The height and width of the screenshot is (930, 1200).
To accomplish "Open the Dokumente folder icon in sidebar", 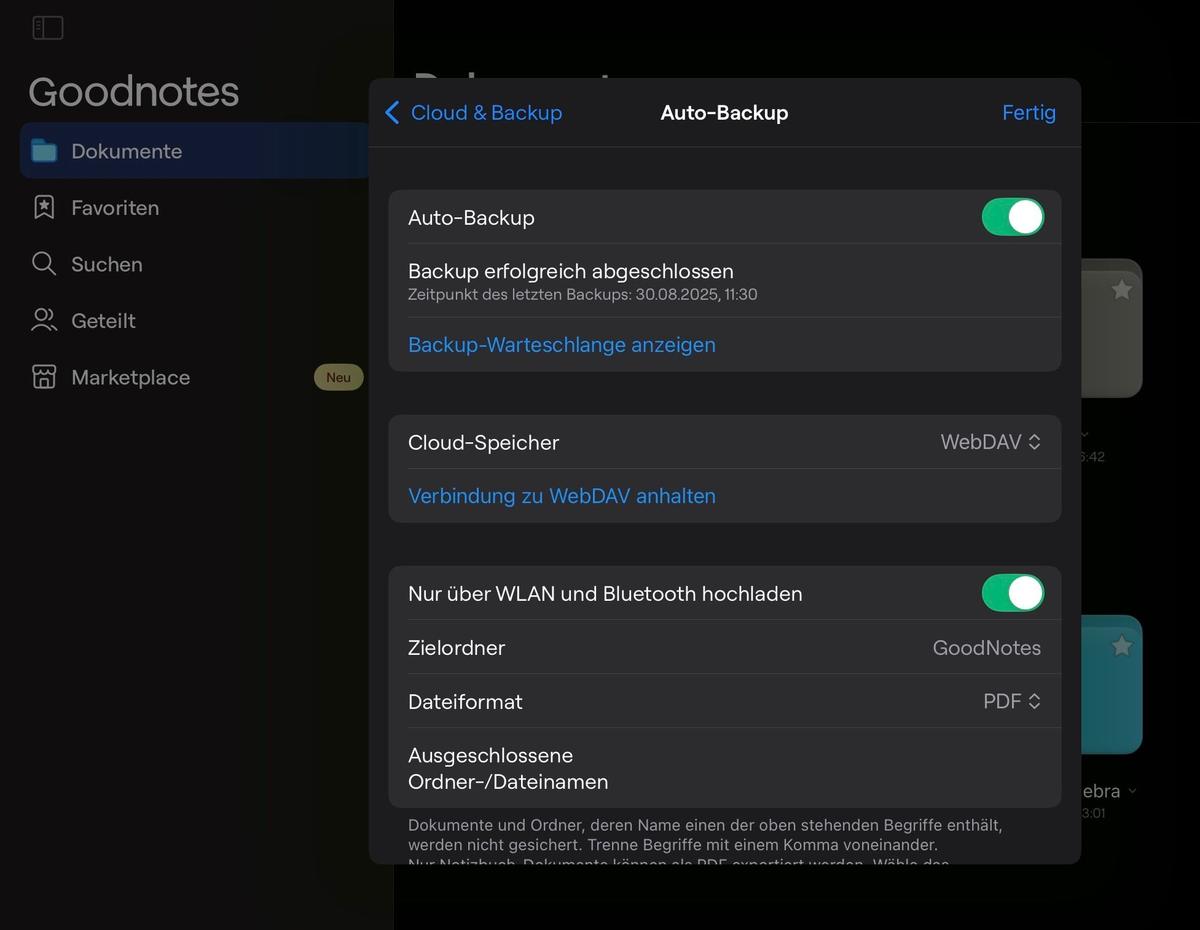I will pyautogui.click(x=44, y=151).
